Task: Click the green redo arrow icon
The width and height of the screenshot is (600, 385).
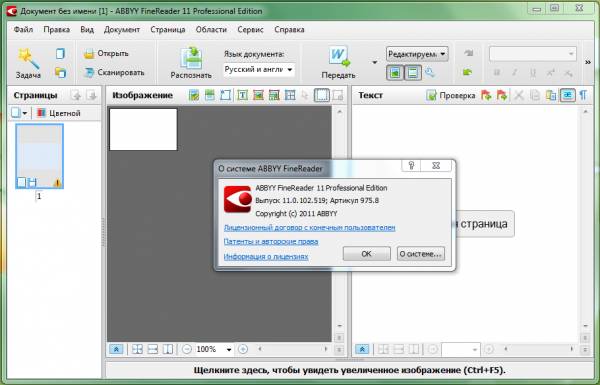Action: (x=467, y=72)
